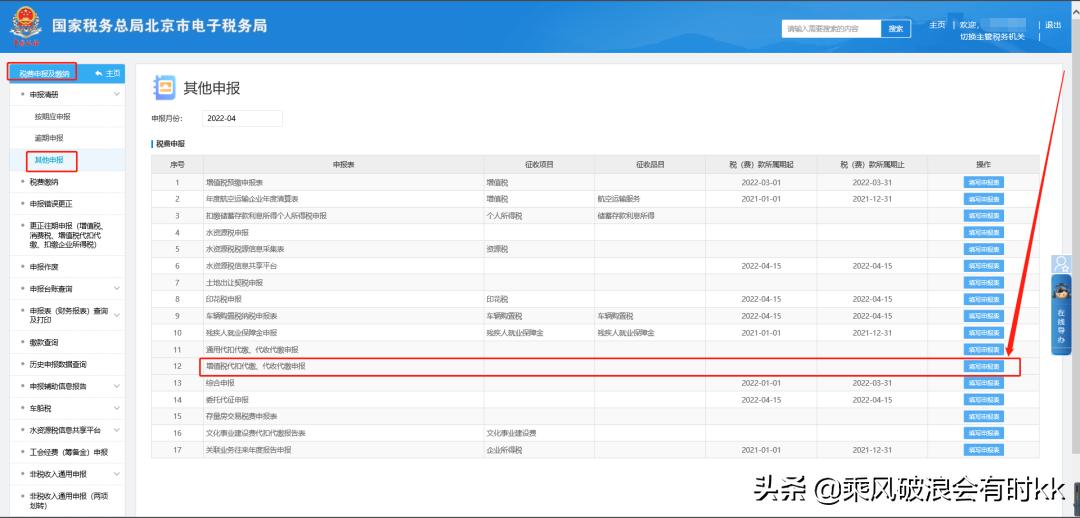Image resolution: width=1080 pixels, height=518 pixels.
Task: Click 填写申报表 for 水资源税申报
Action: tap(984, 232)
